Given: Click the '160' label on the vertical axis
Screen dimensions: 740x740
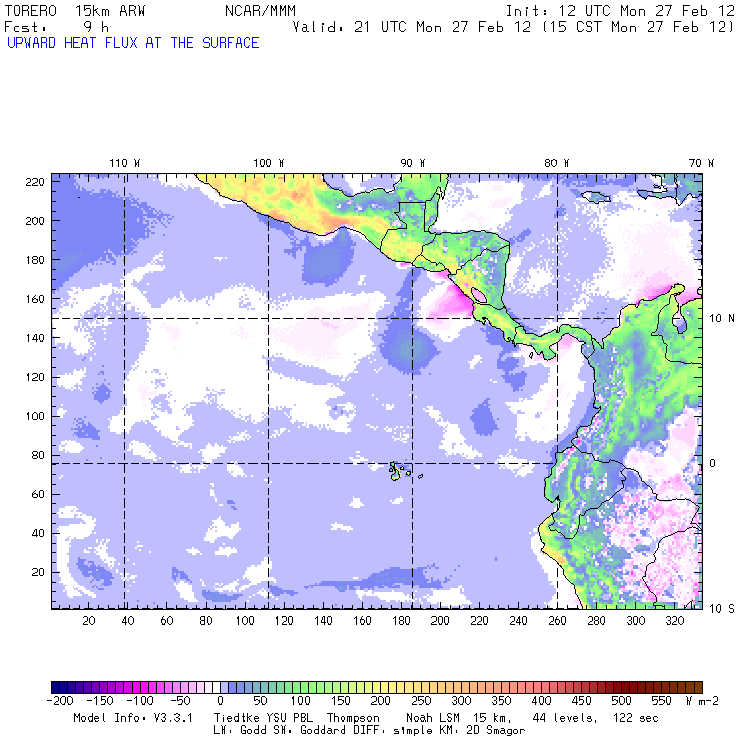Looking at the screenshot, I should [35, 299].
